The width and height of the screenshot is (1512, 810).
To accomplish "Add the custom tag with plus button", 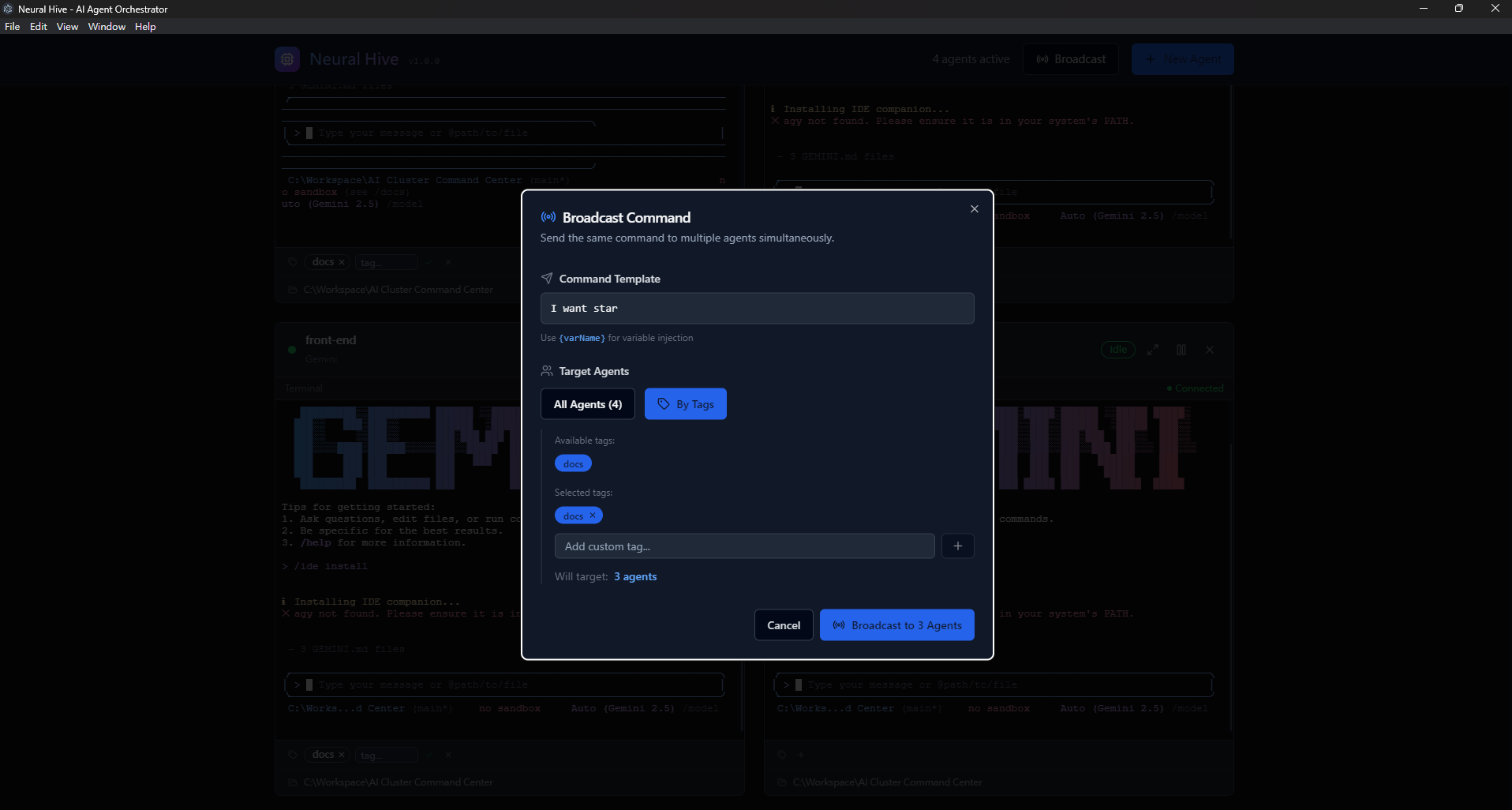I will 958,546.
